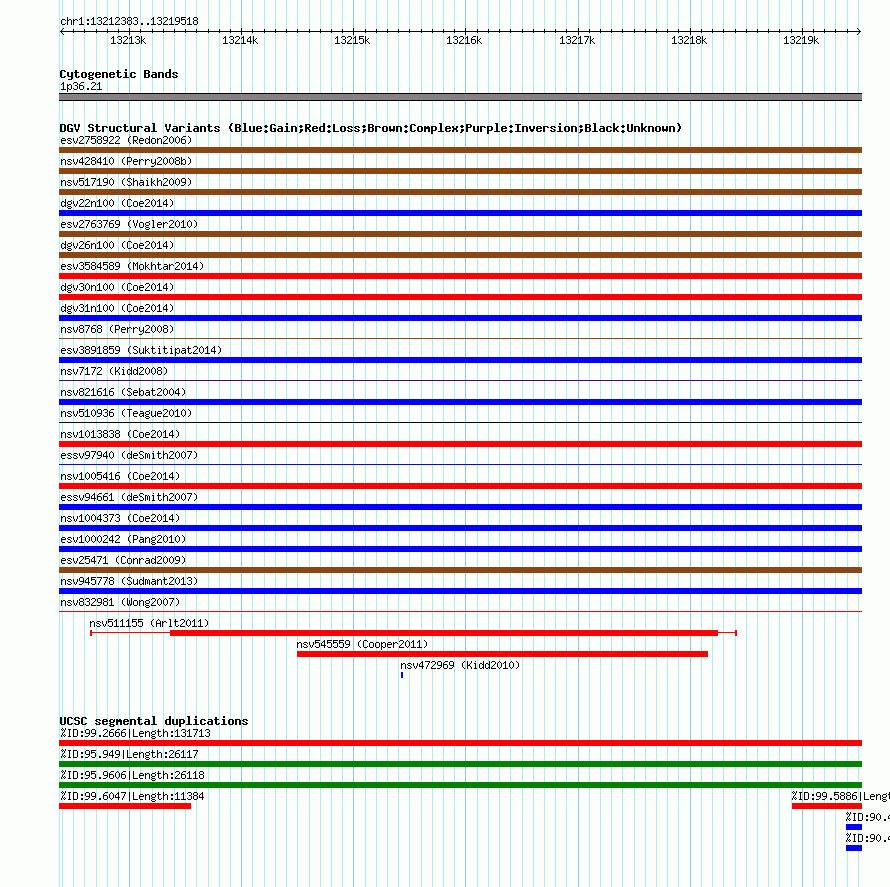Click the green bar under %ID:95.9606
Screen dimensions: 890x887
click(460, 785)
